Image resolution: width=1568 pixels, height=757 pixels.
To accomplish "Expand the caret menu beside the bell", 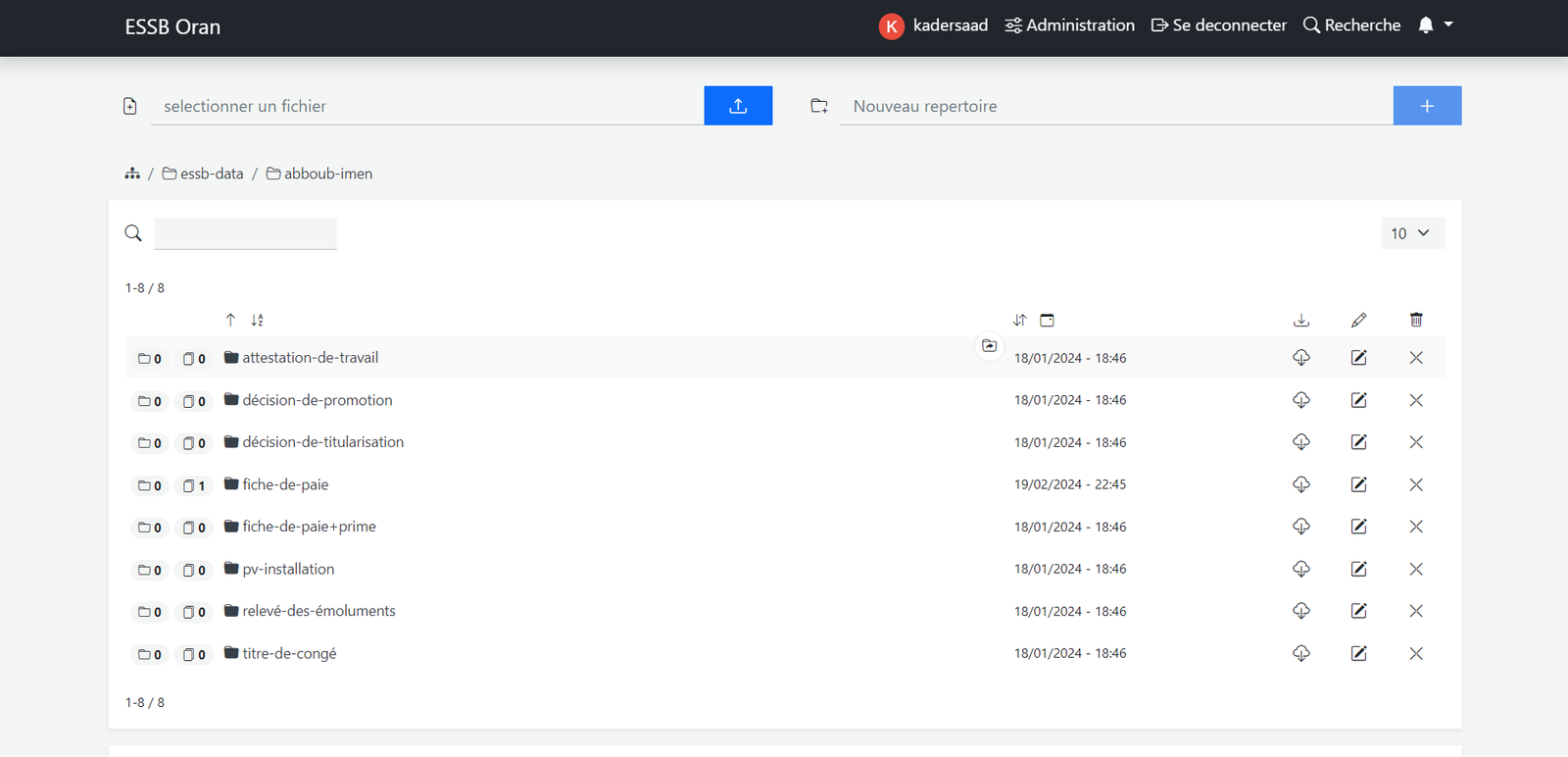I will click(1448, 25).
